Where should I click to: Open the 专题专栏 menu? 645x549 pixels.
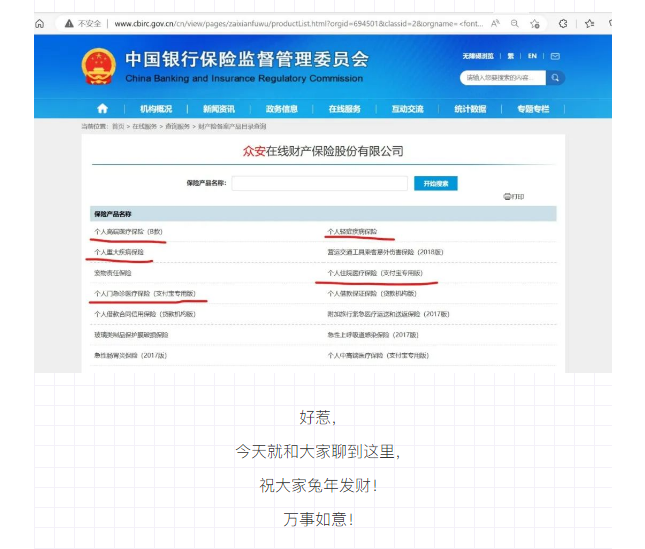point(533,109)
